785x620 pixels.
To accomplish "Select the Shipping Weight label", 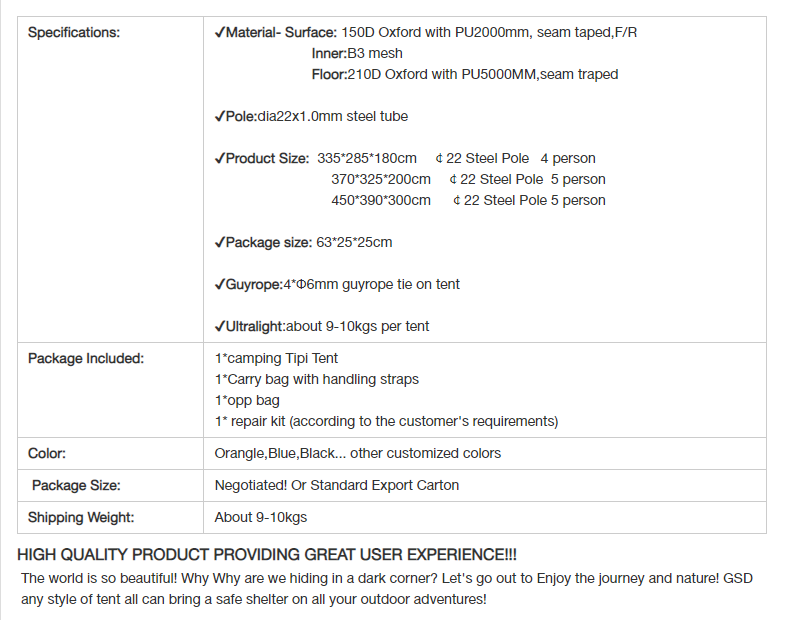I will point(81,517).
